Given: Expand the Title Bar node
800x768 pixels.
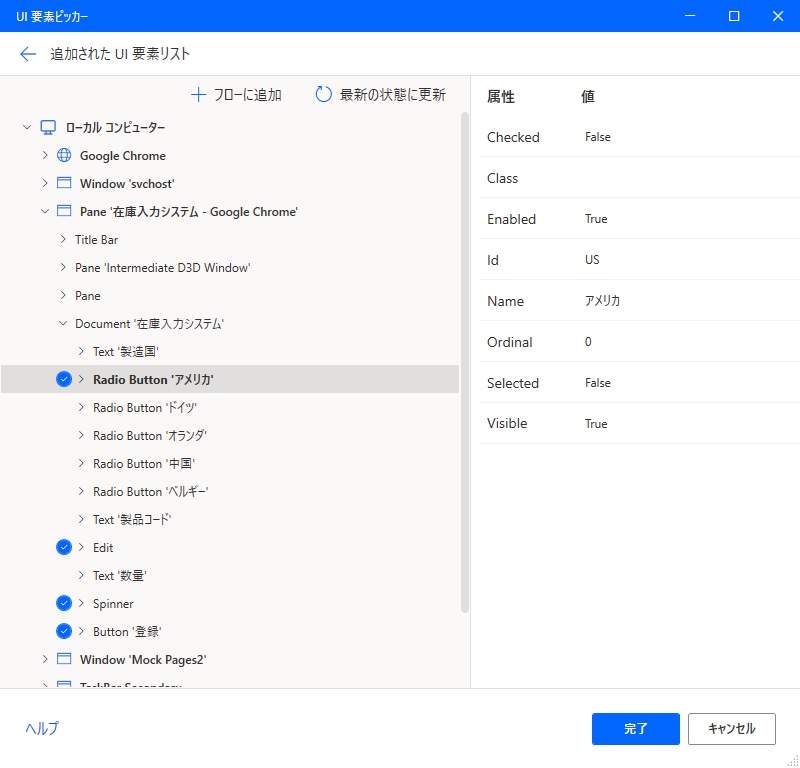Looking at the screenshot, I should 63,239.
